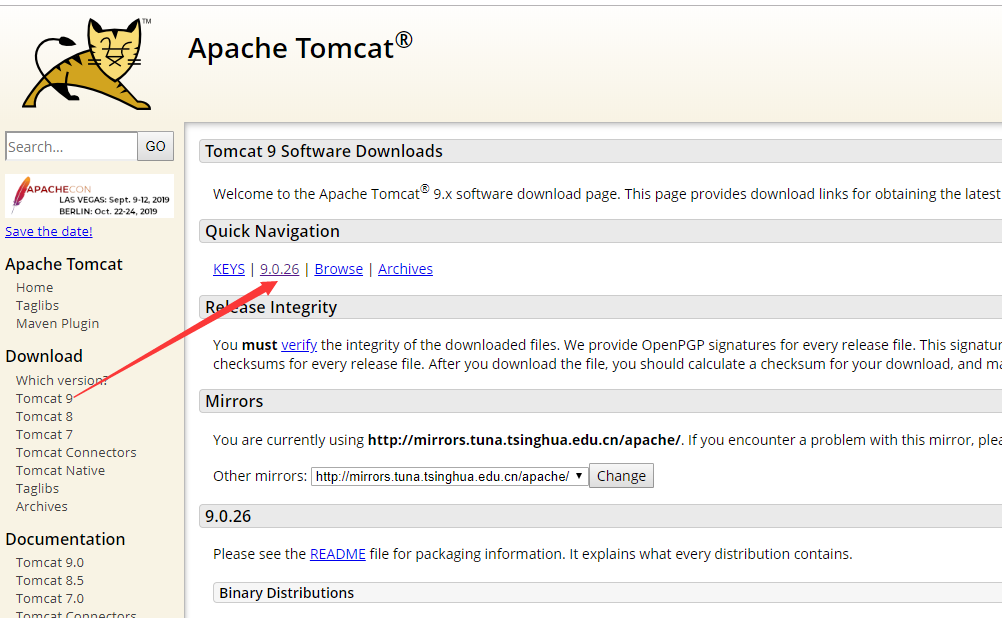Viewport: 1002px width, 618px height.
Task: Click the GO search button
Action: [x=155, y=146]
